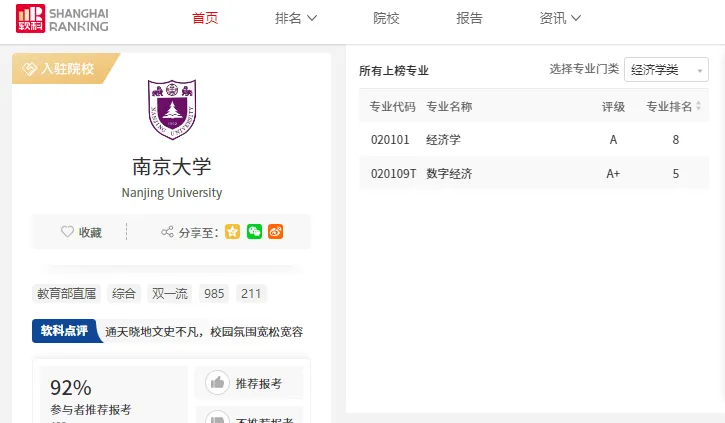Click the 教育部直属 tag
Image resolution: width=725 pixels, height=423 pixels.
click(x=67, y=294)
